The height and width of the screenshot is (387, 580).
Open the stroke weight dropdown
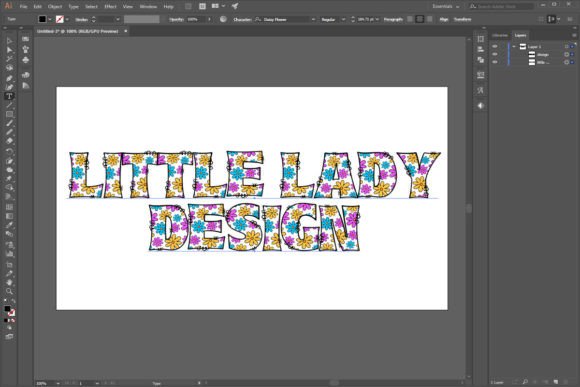pos(118,19)
